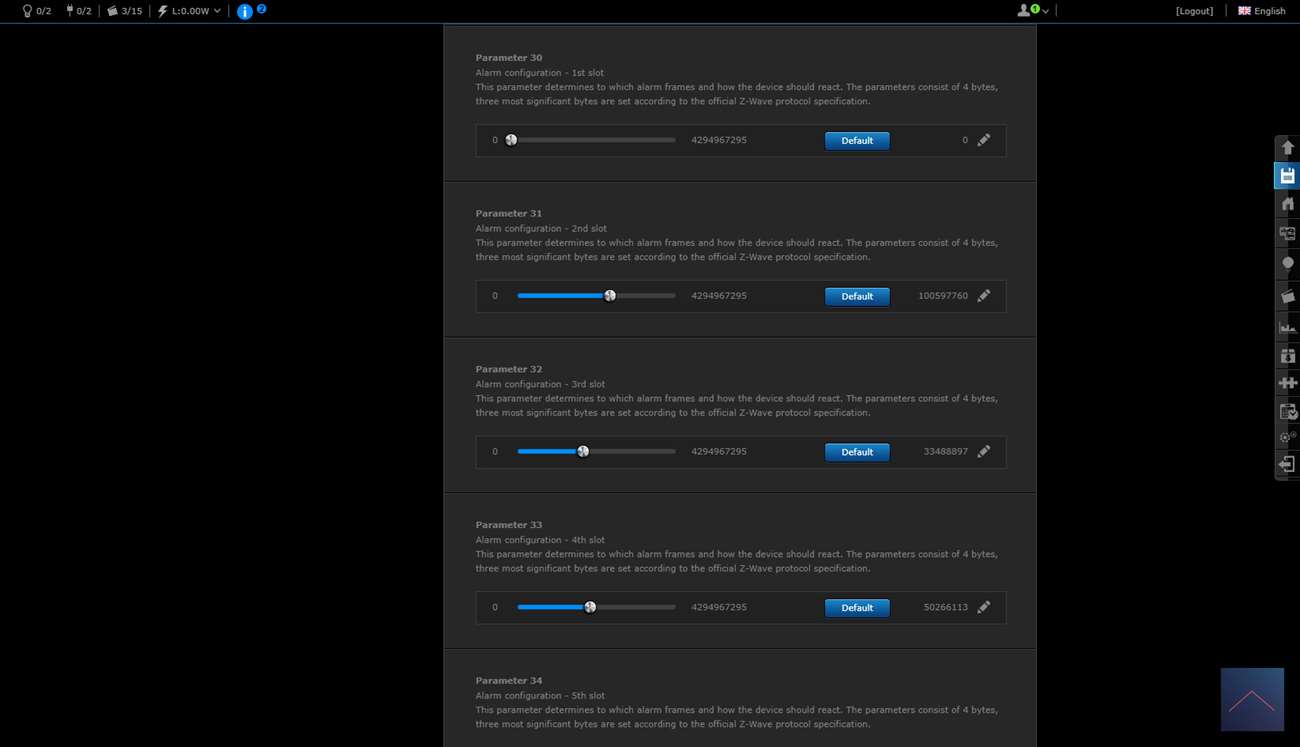1300x747 pixels.
Task: Click the Parameter 32 value 33488897
Action: pos(946,451)
